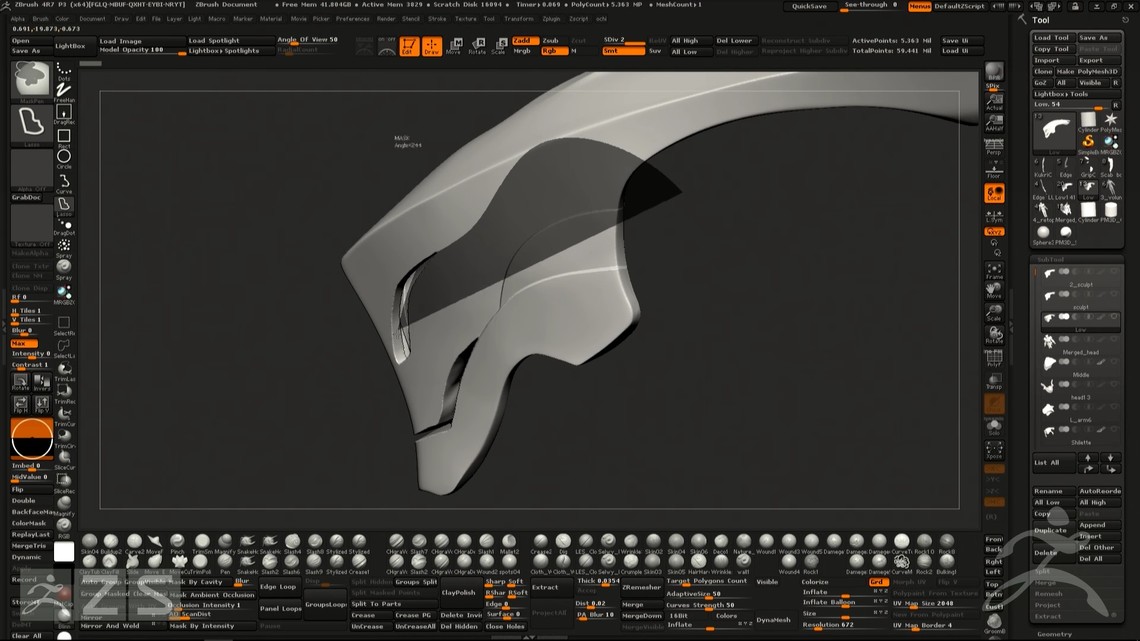Select the Sphere3D tool thumbnail
The width and height of the screenshot is (1140, 641).
pos(1043,234)
